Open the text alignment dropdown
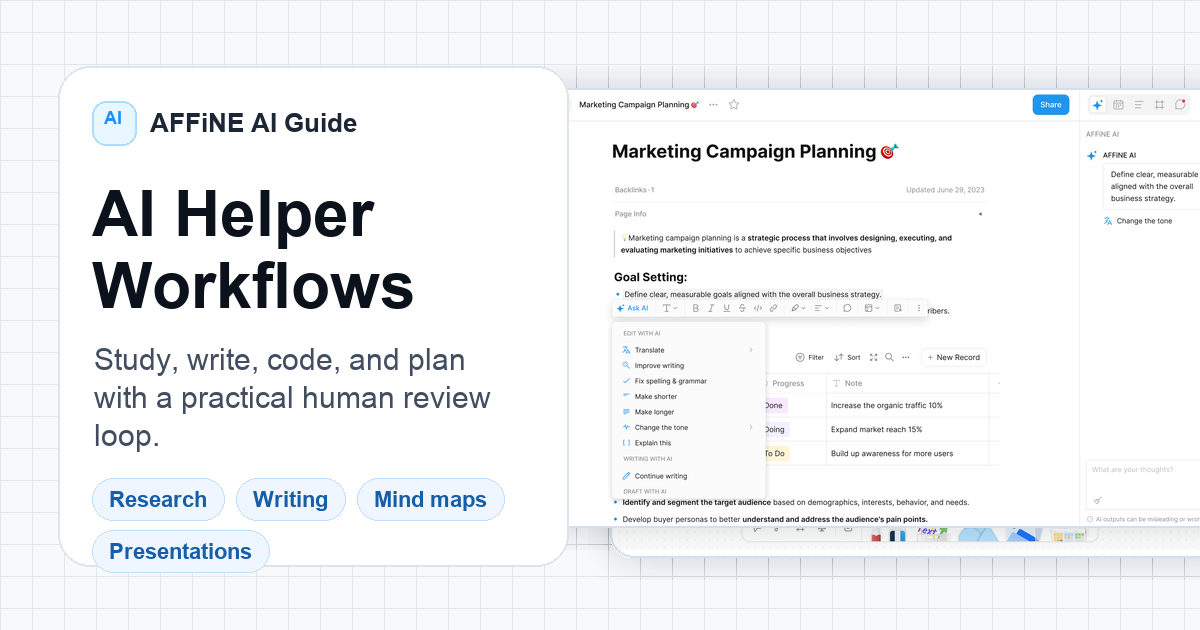The width and height of the screenshot is (1200, 630). click(821, 308)
